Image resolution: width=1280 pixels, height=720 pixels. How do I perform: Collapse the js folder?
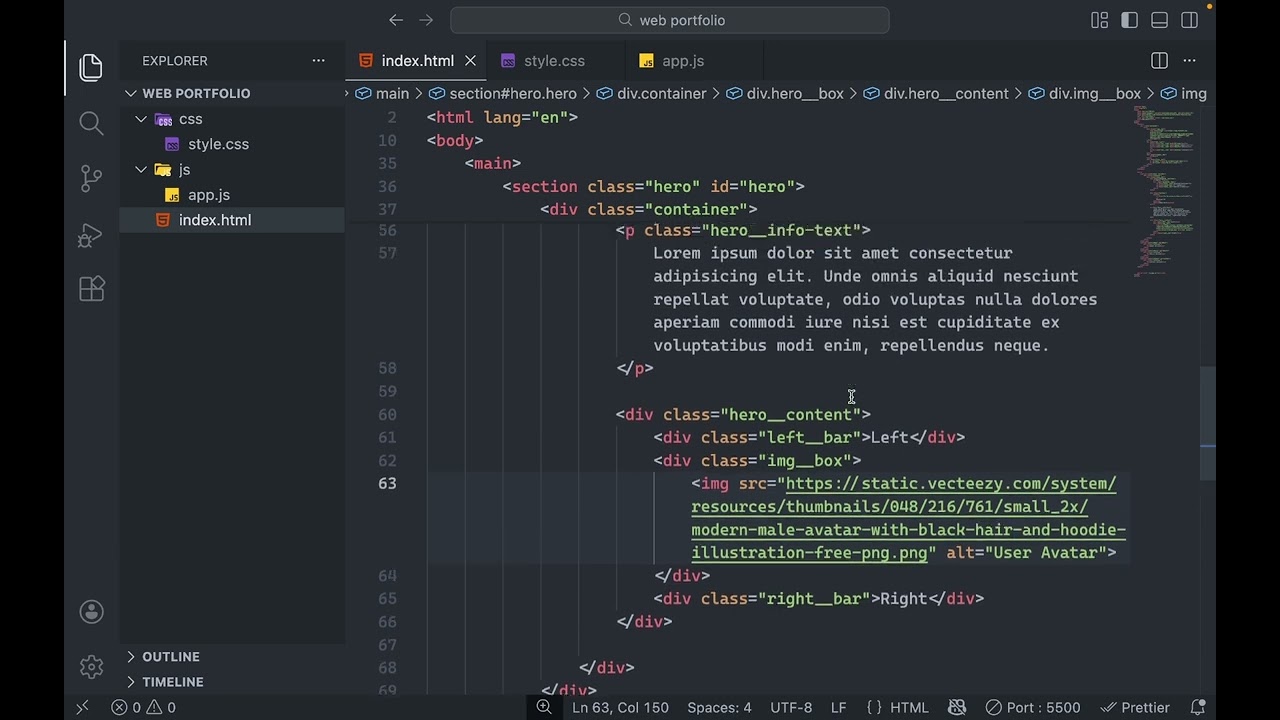142,170
